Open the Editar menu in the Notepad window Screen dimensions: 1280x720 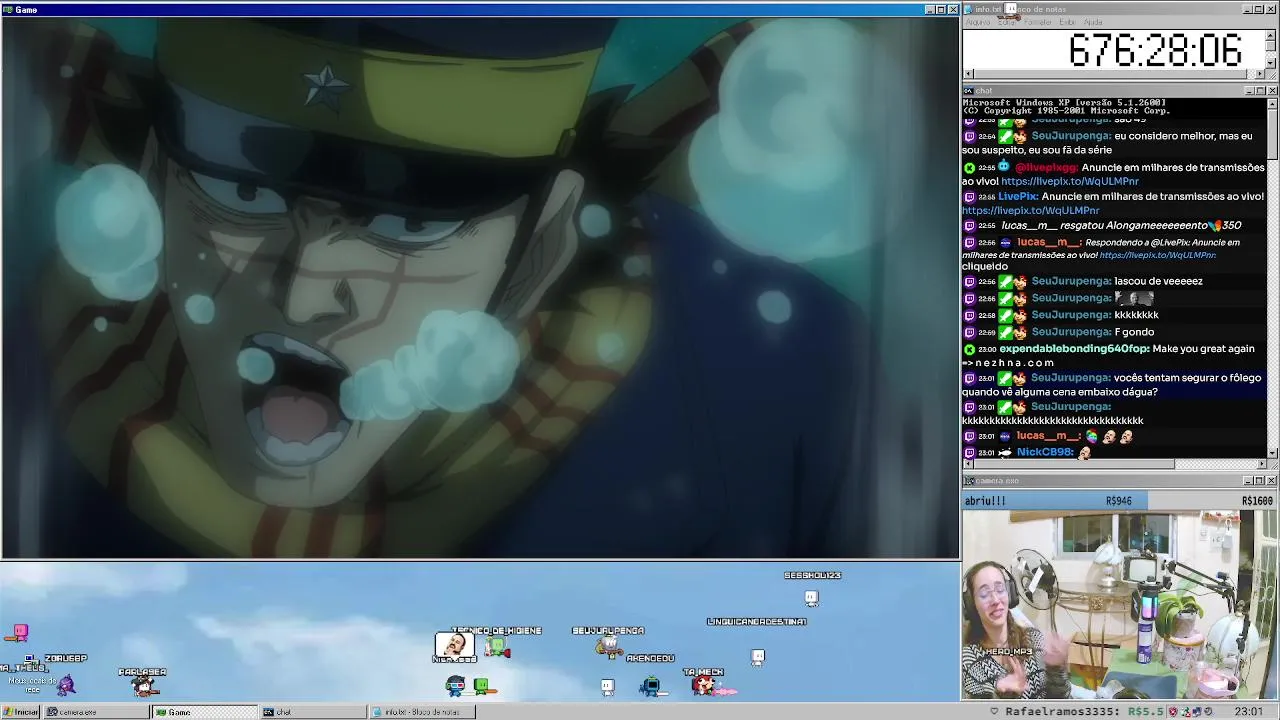coord(1006,22)
